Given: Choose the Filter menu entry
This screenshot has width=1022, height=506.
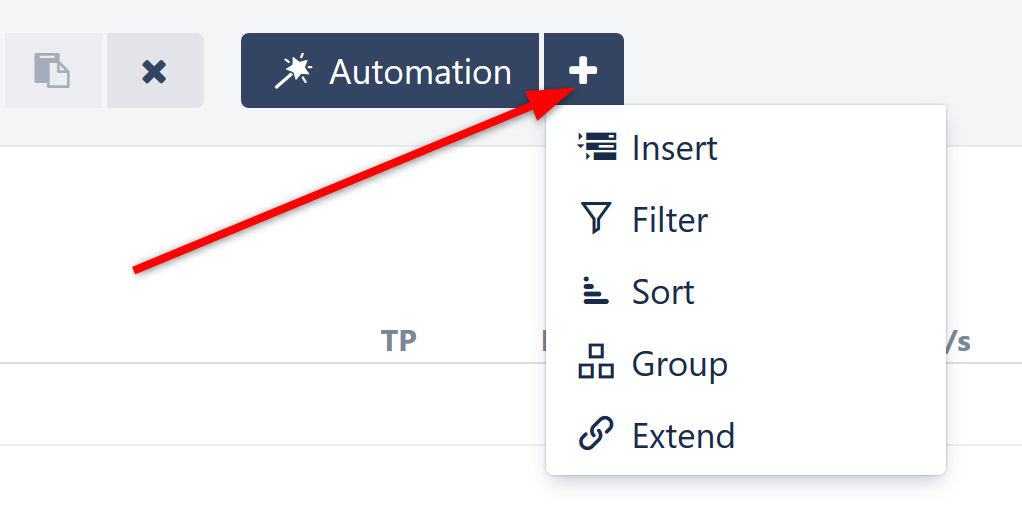Looking at the screenshot, I should (670, 220).
